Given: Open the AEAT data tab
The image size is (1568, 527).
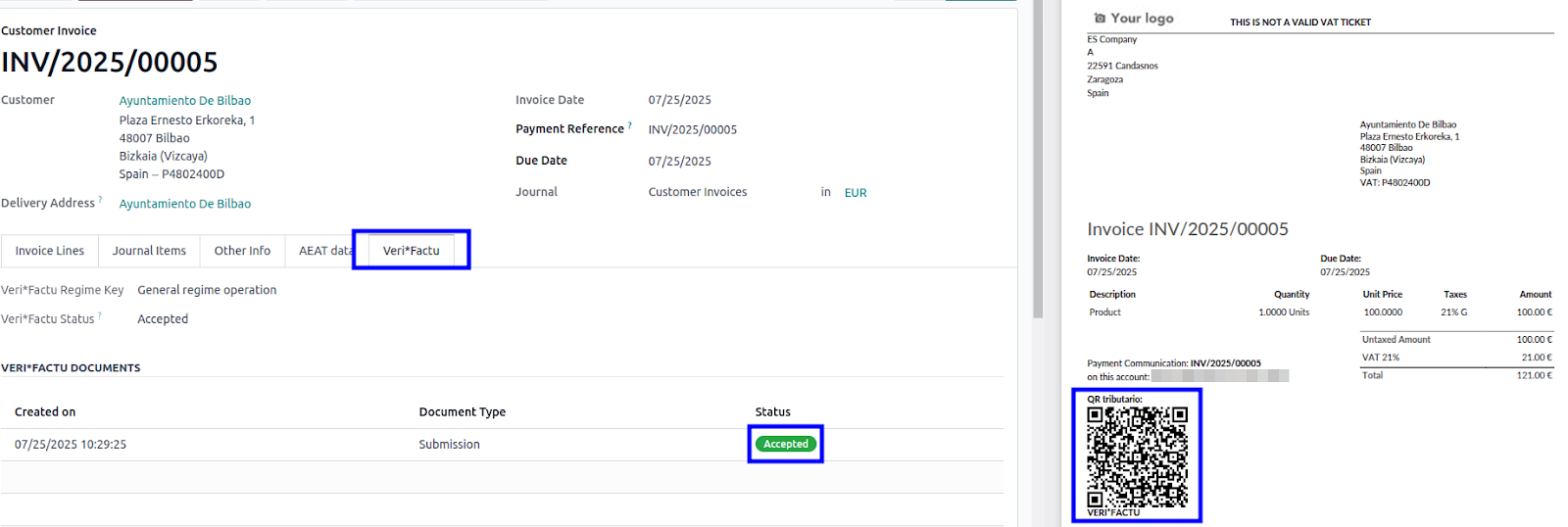Looking at the screenshot, I should [323, 251].
